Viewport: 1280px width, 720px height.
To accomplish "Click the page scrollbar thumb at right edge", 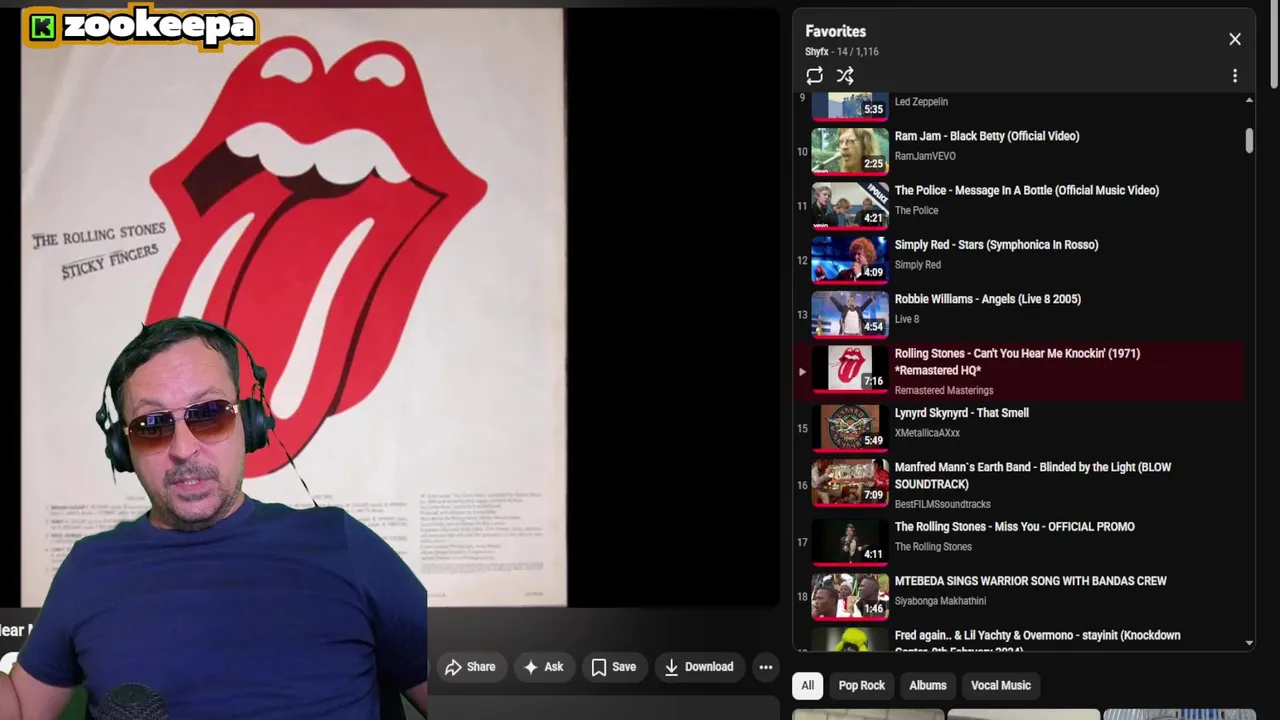I will pos(1273,45).
